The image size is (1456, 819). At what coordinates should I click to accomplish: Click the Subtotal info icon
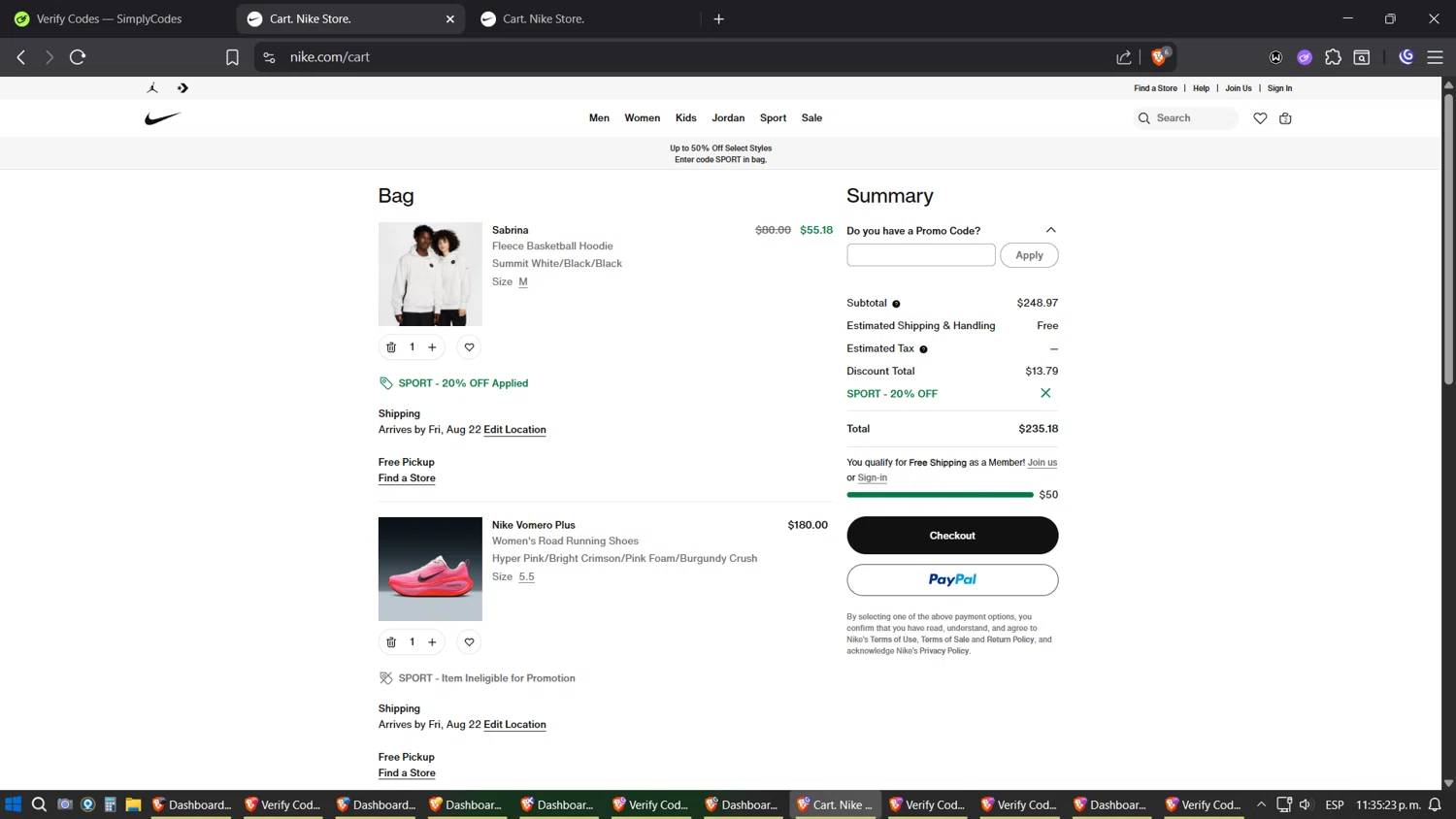coord(896,304)
